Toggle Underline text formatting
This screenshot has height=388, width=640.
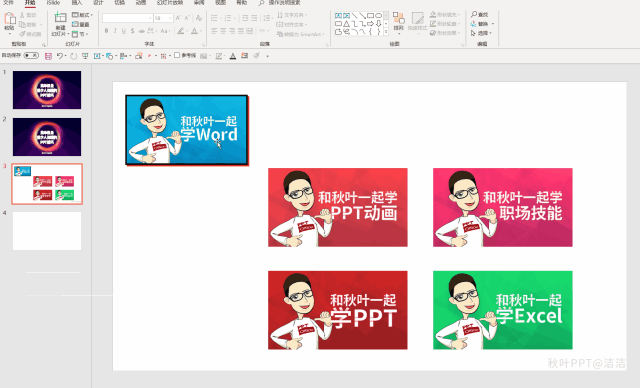(x=124, y=31)
